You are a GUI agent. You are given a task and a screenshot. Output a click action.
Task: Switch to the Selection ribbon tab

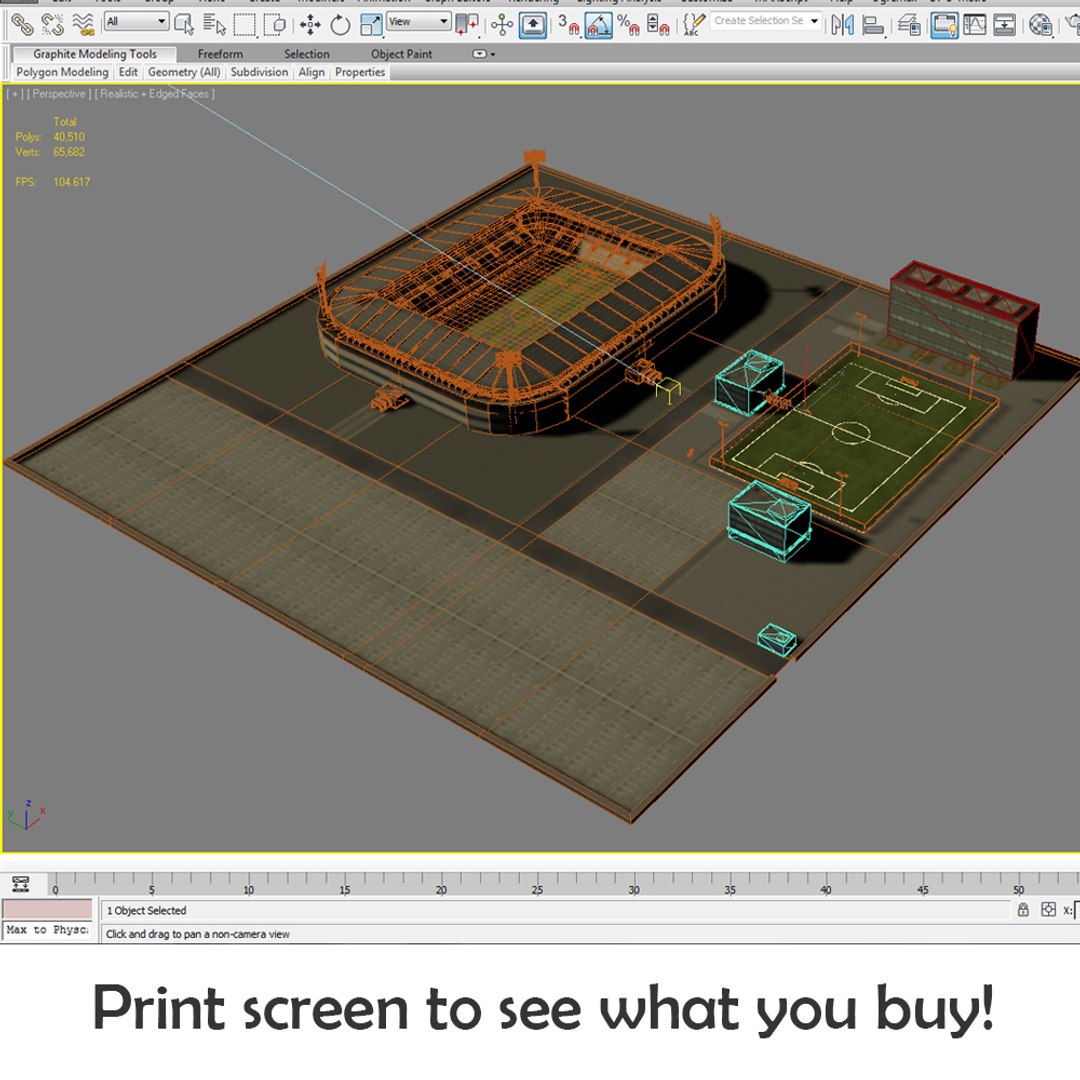307,54
